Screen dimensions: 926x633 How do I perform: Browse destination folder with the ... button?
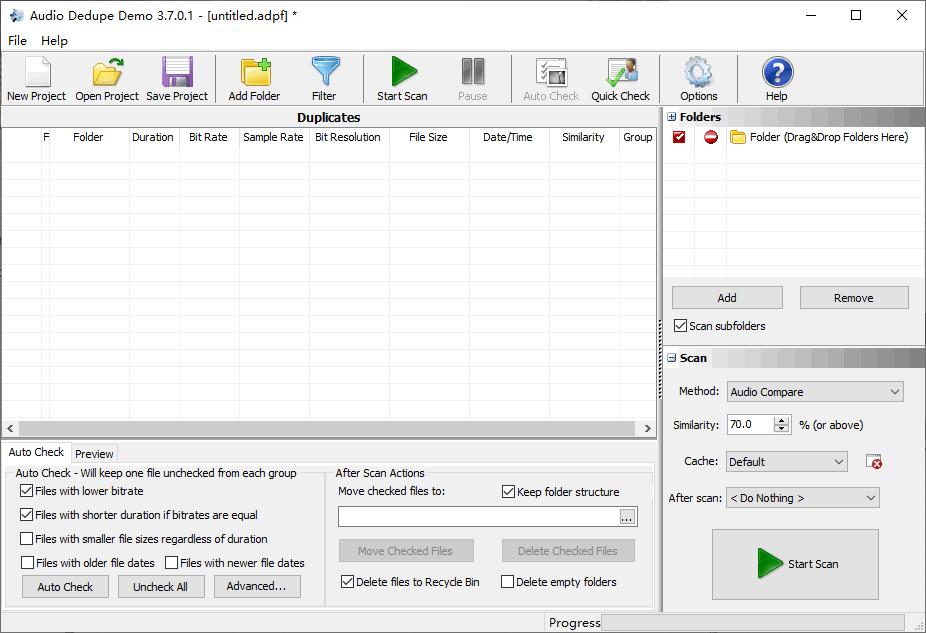click(x=627, y=517)
